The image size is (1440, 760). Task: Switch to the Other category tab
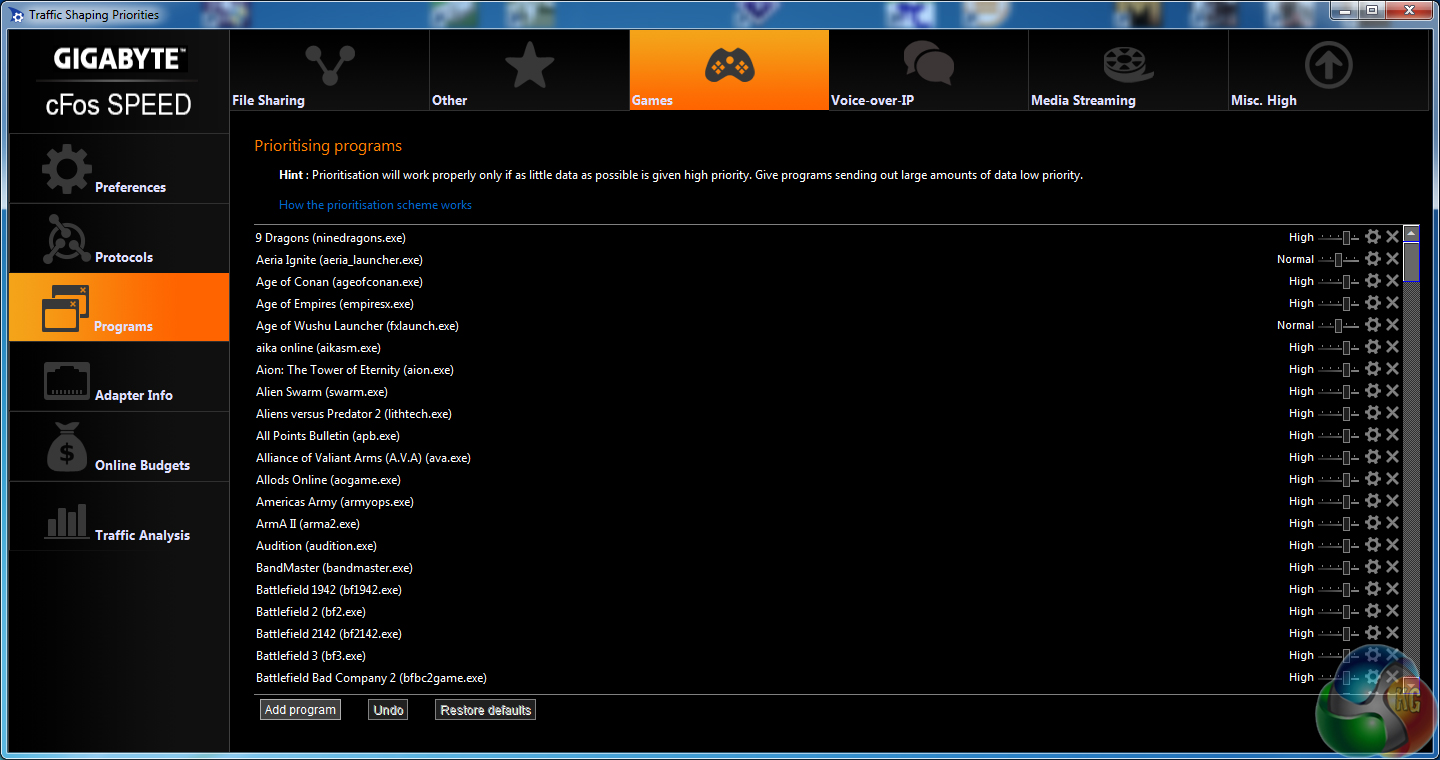[529, 69]
